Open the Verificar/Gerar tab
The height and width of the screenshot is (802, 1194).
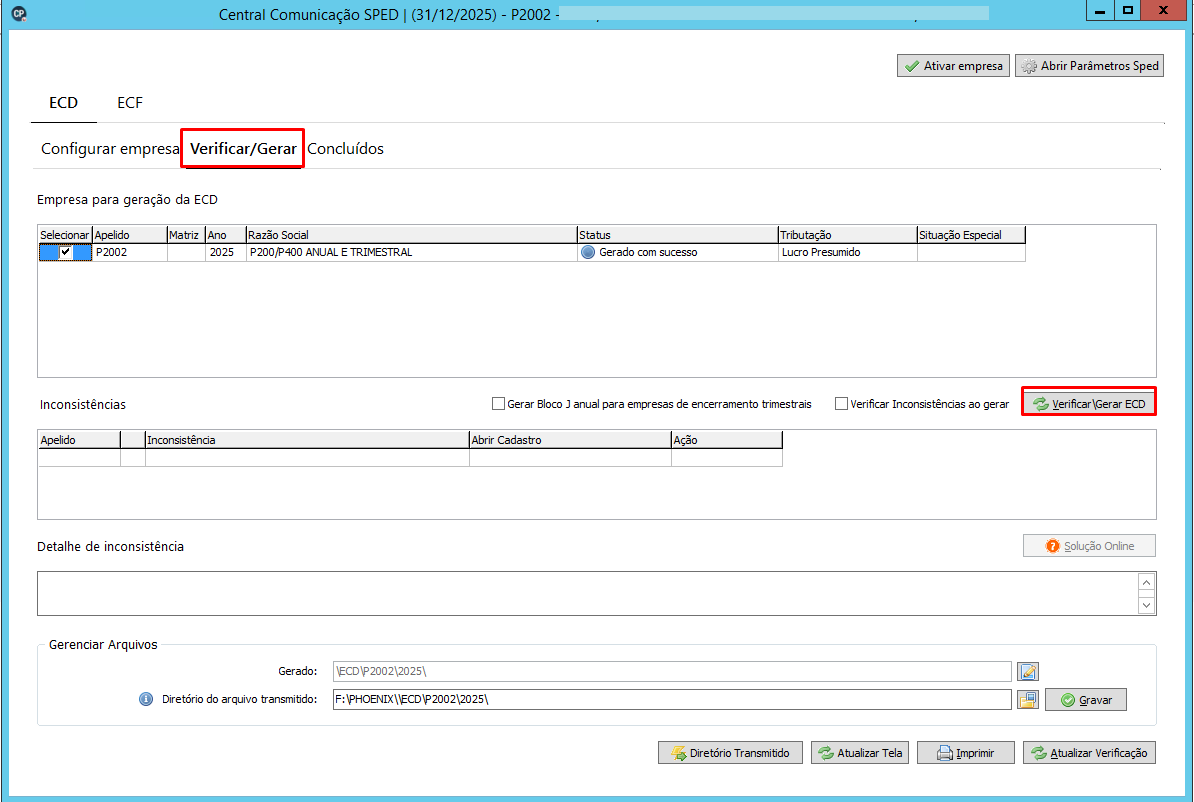(x=243, y=149)
